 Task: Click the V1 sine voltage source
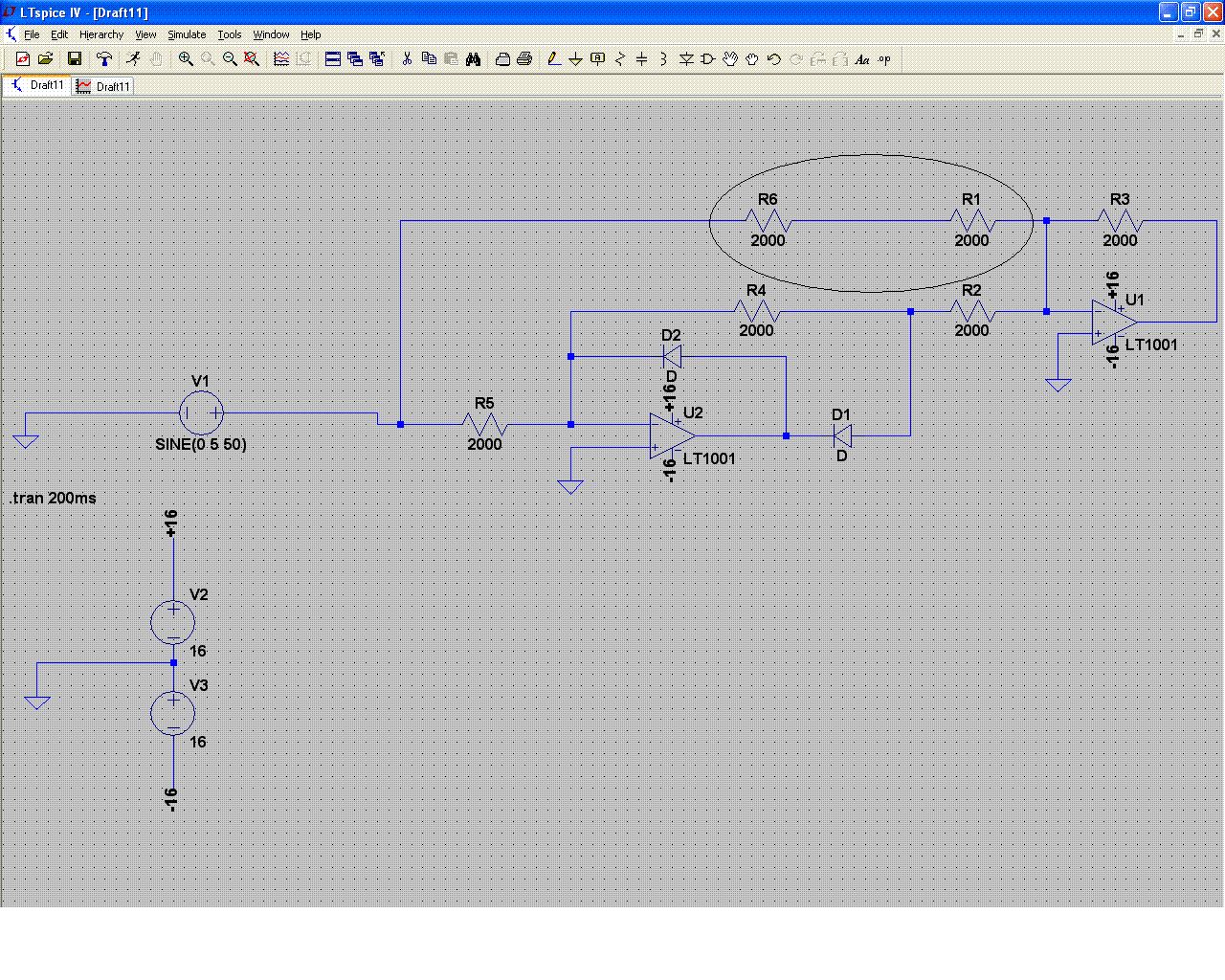[201, 413]
